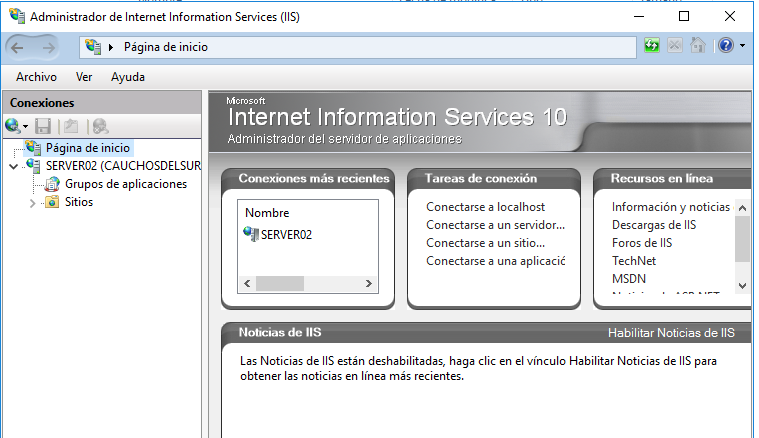
Task: Click the globe Create New Connection icon
Action: tap(13, 126)
